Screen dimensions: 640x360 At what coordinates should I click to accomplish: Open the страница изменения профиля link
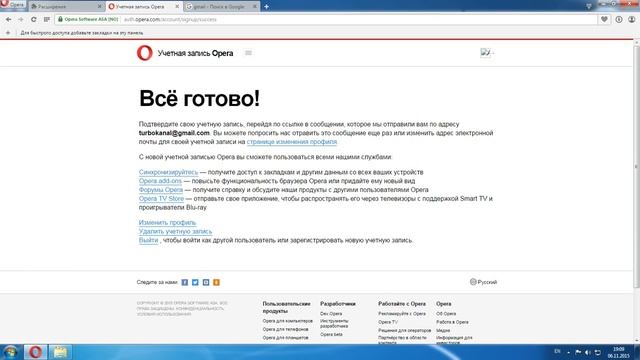pyautogui.click(x=292, y=142)
